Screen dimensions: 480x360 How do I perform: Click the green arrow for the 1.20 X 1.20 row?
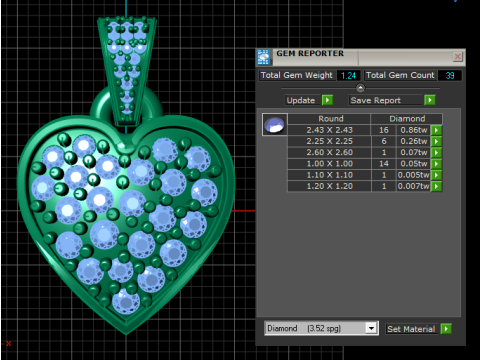436,186
